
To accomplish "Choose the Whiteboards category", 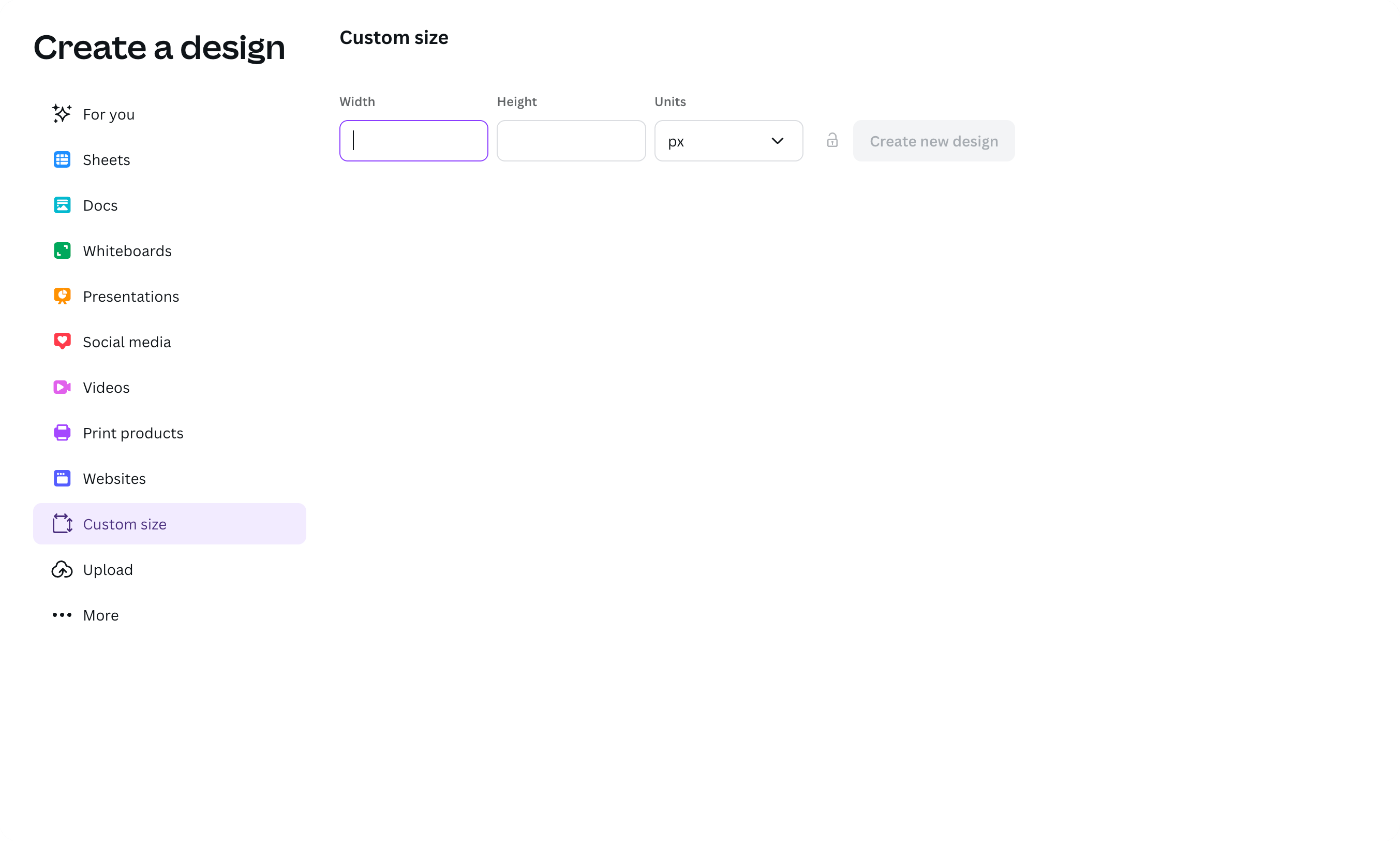I will point(169,250).
